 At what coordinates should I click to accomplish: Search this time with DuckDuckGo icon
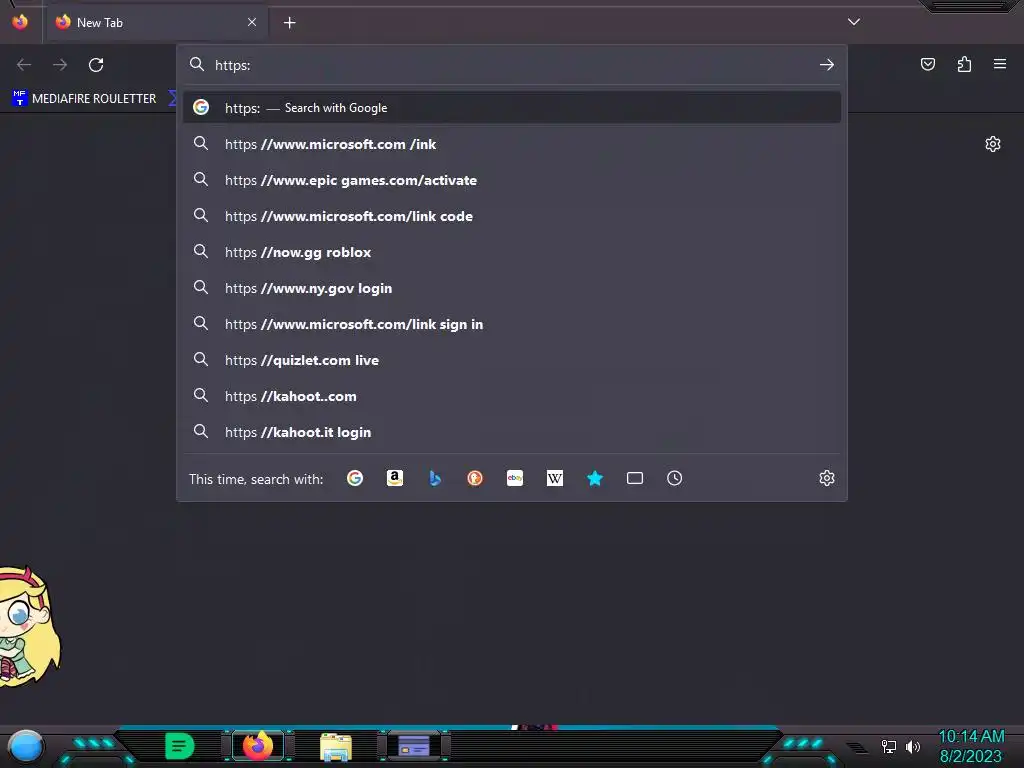(475, 478)
